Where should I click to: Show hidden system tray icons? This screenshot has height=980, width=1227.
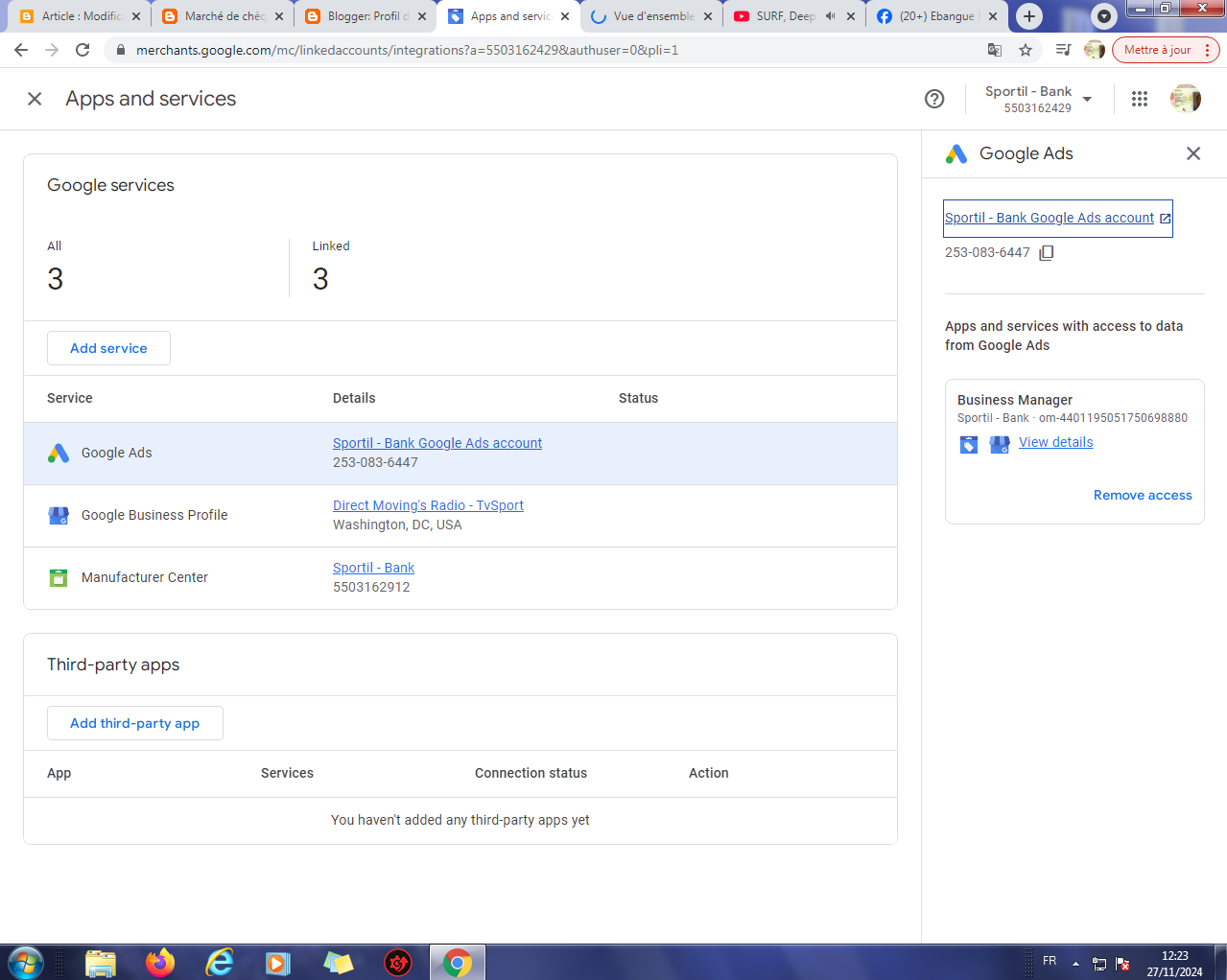click(1075, 963)
